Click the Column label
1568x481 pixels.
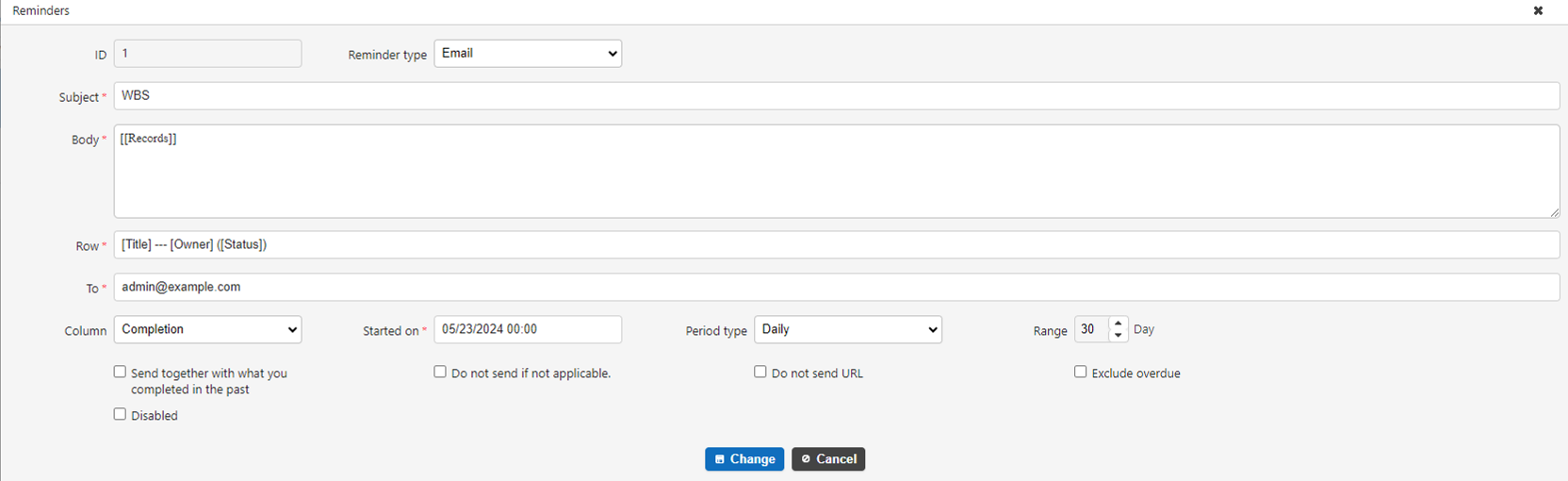pos(86,331)
